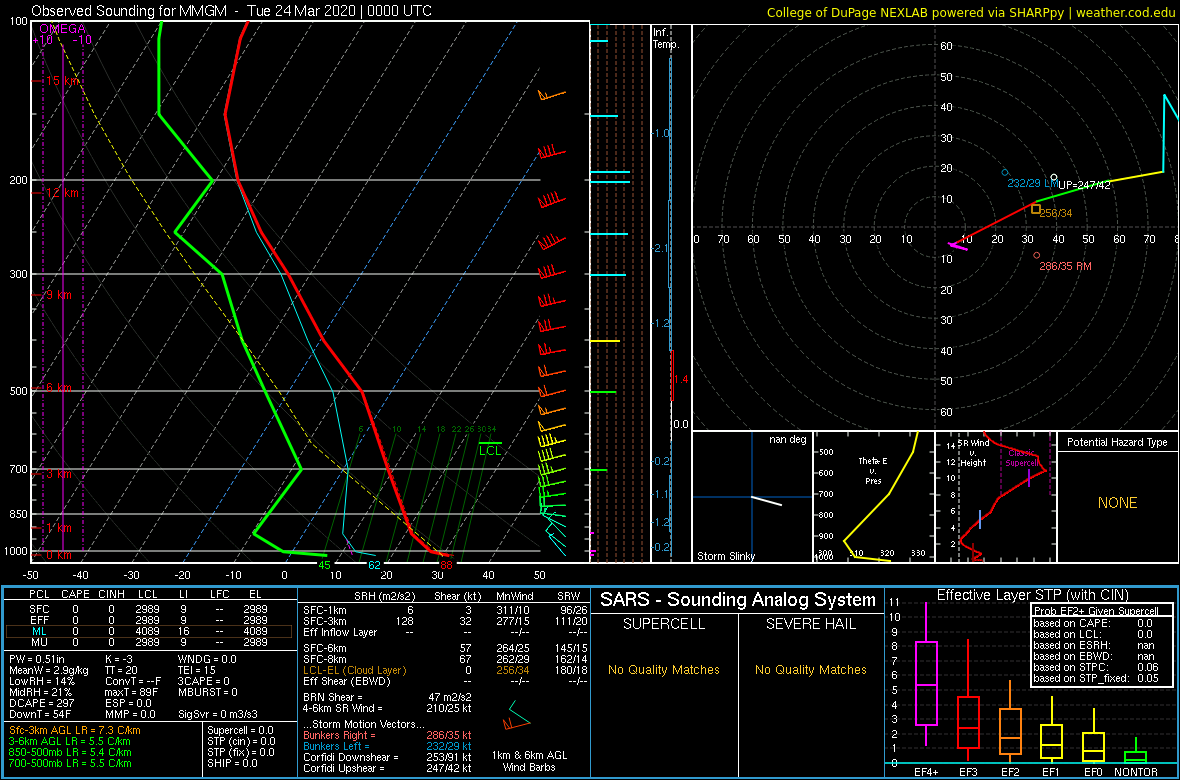Screen dimensions: 1180x780
Task: Click the '15 km' height label
Action: [62, 81]
